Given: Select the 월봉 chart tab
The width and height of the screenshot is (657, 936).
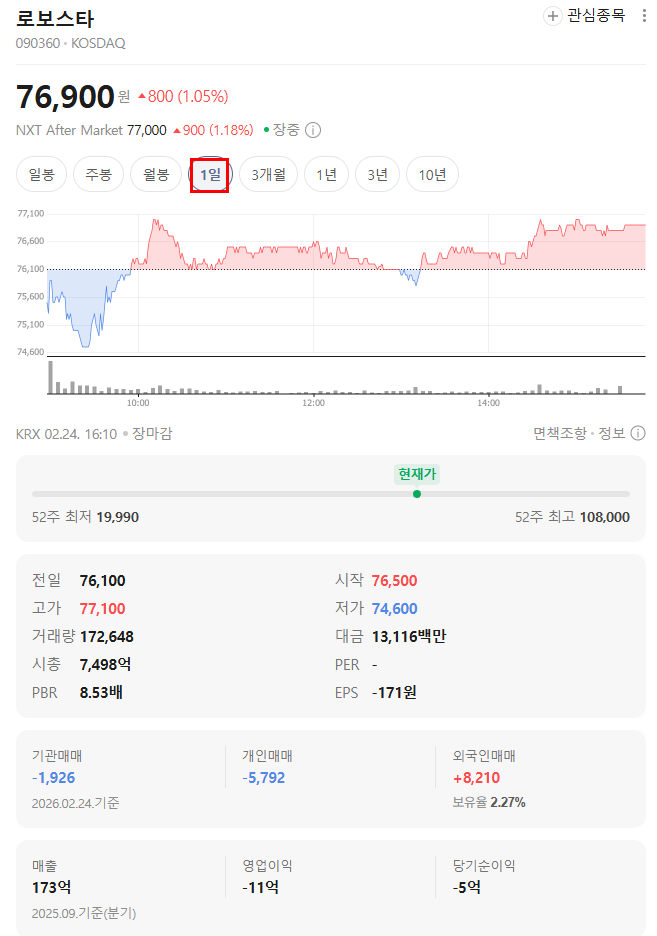Looking at the screenshot, I should (x=156, y=175).
